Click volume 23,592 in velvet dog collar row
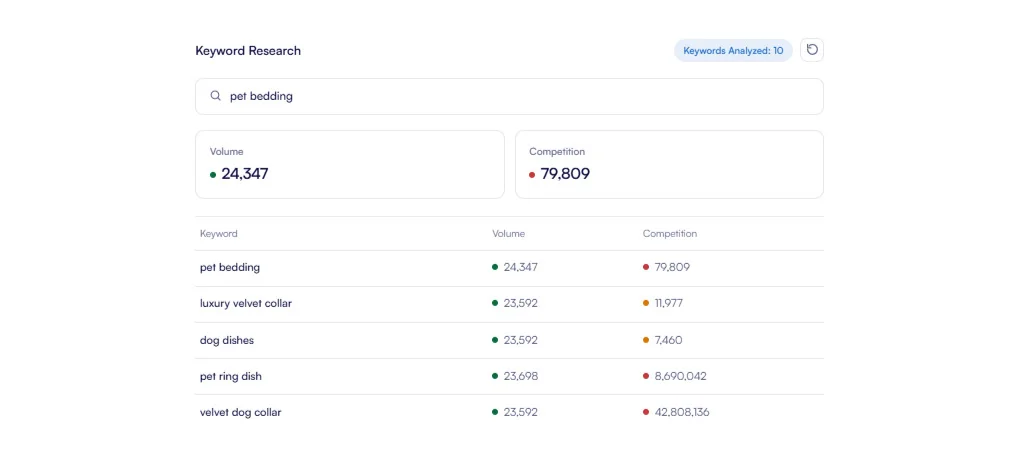The image size is (1026, 466). coord(520,412)
